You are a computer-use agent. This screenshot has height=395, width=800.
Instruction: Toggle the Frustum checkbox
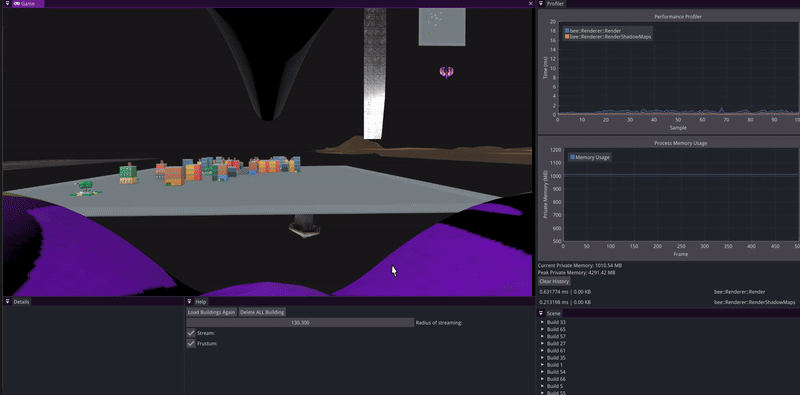point(191,343)
